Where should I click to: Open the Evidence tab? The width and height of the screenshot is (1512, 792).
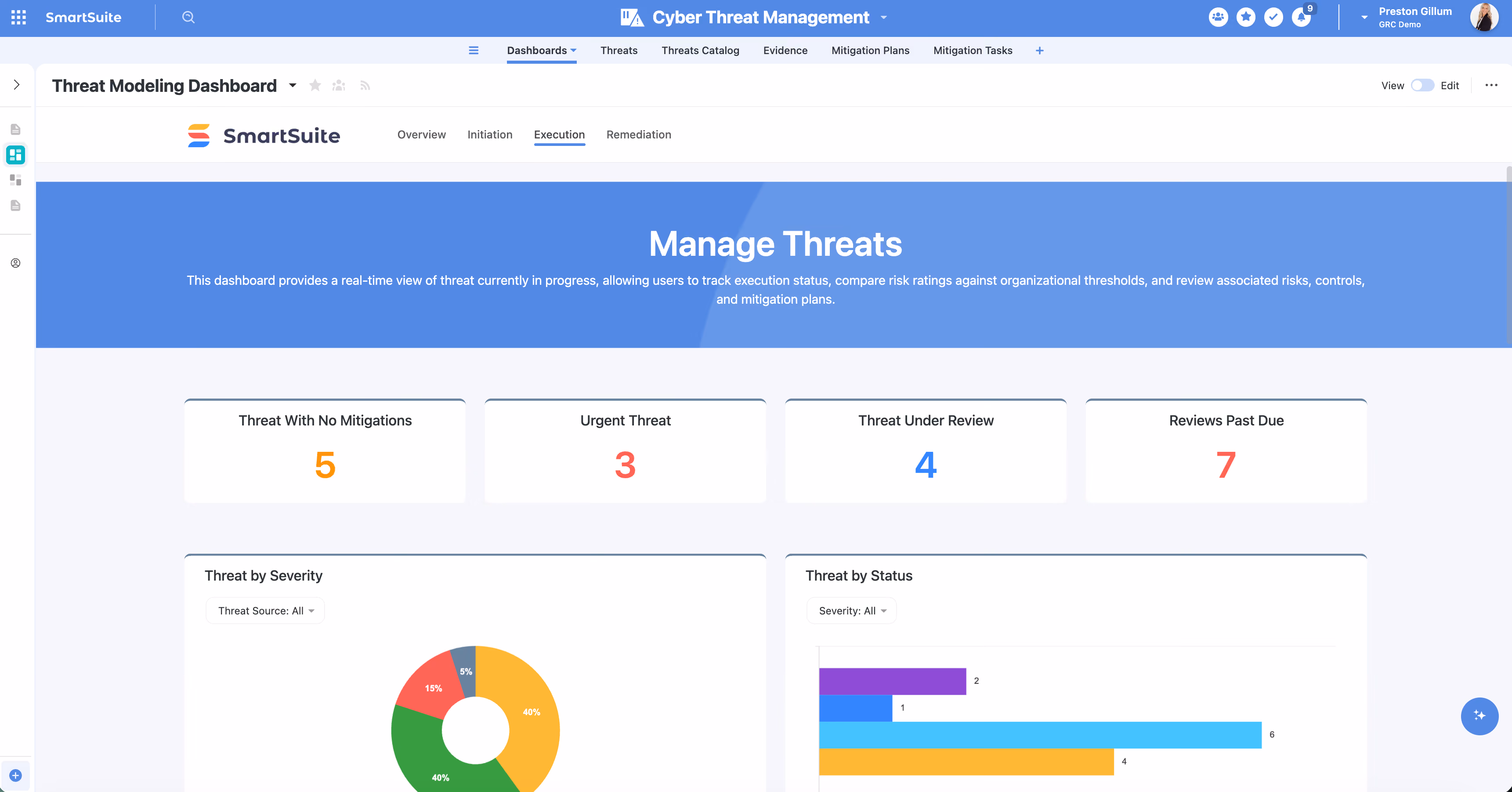point(785,51)
